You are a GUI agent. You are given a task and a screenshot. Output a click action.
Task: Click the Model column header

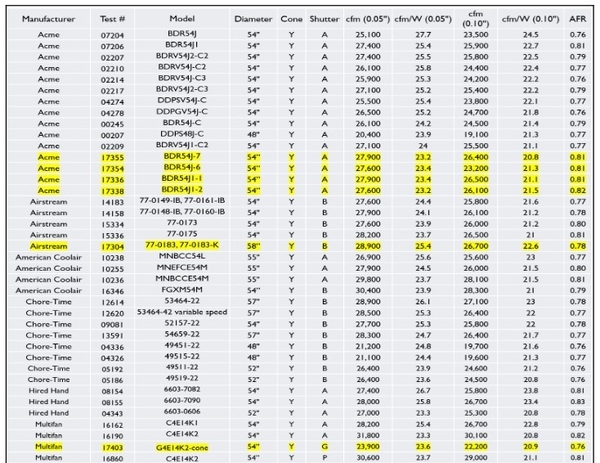[182, 18]
